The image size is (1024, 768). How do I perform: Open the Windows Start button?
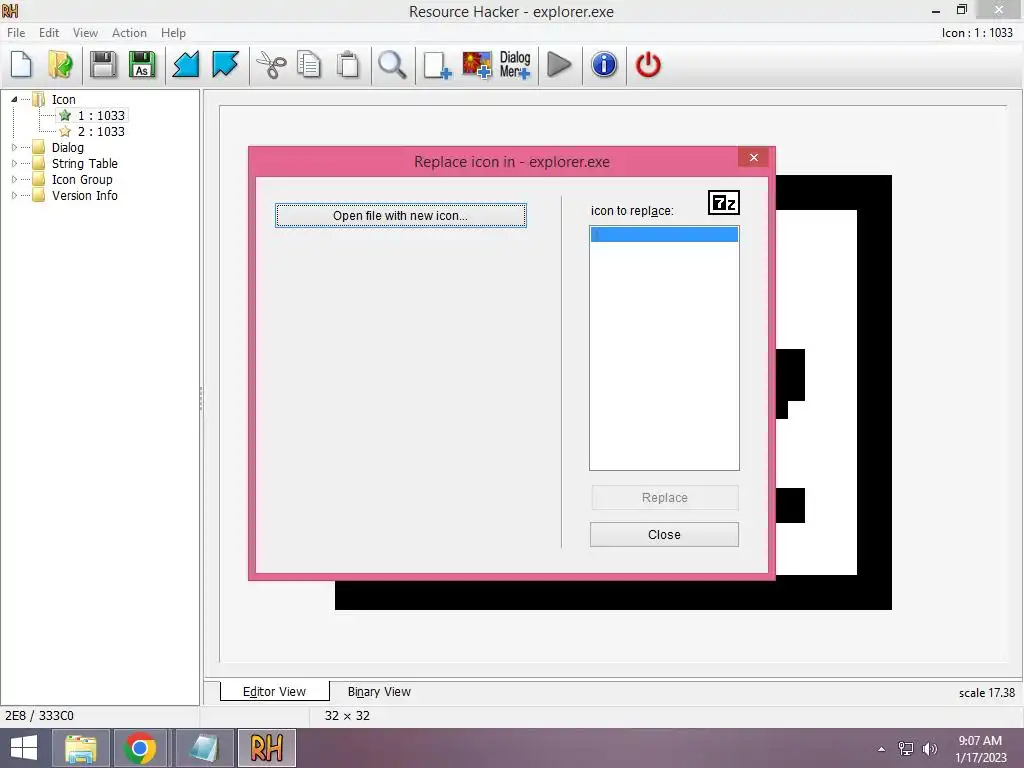(x=24, y=748)
